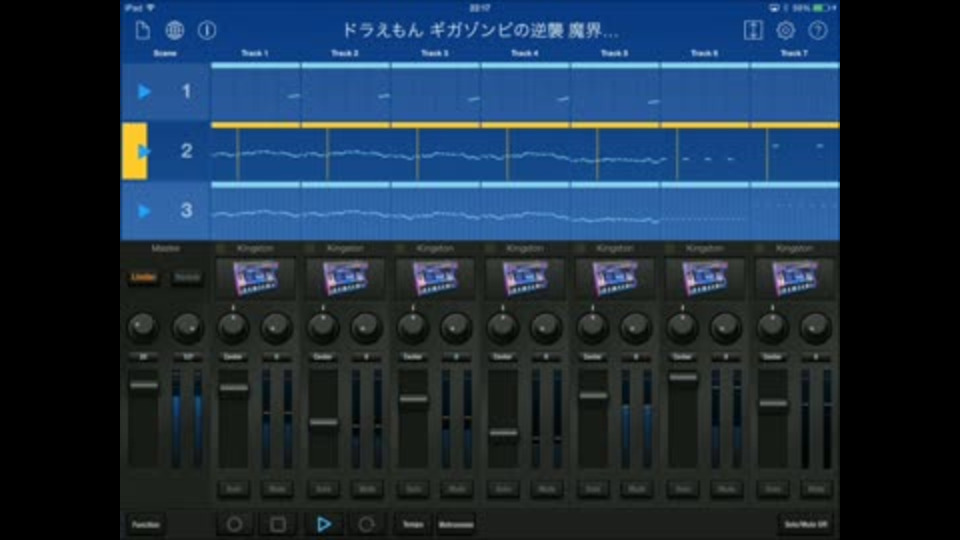Open the help question mark icon
960x540 pixels.
(818, 30)
